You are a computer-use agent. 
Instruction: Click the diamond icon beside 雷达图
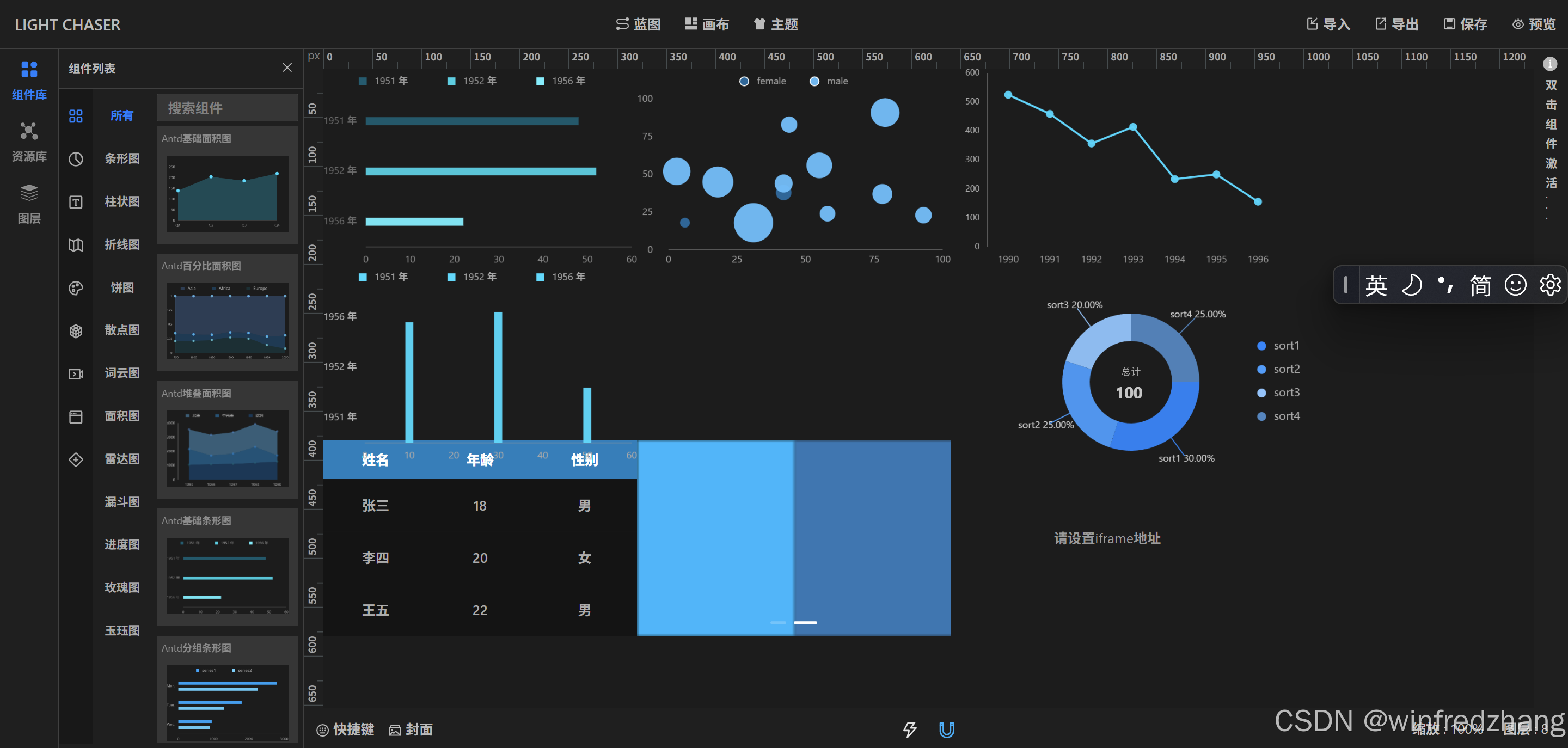(x=76, y=459)
